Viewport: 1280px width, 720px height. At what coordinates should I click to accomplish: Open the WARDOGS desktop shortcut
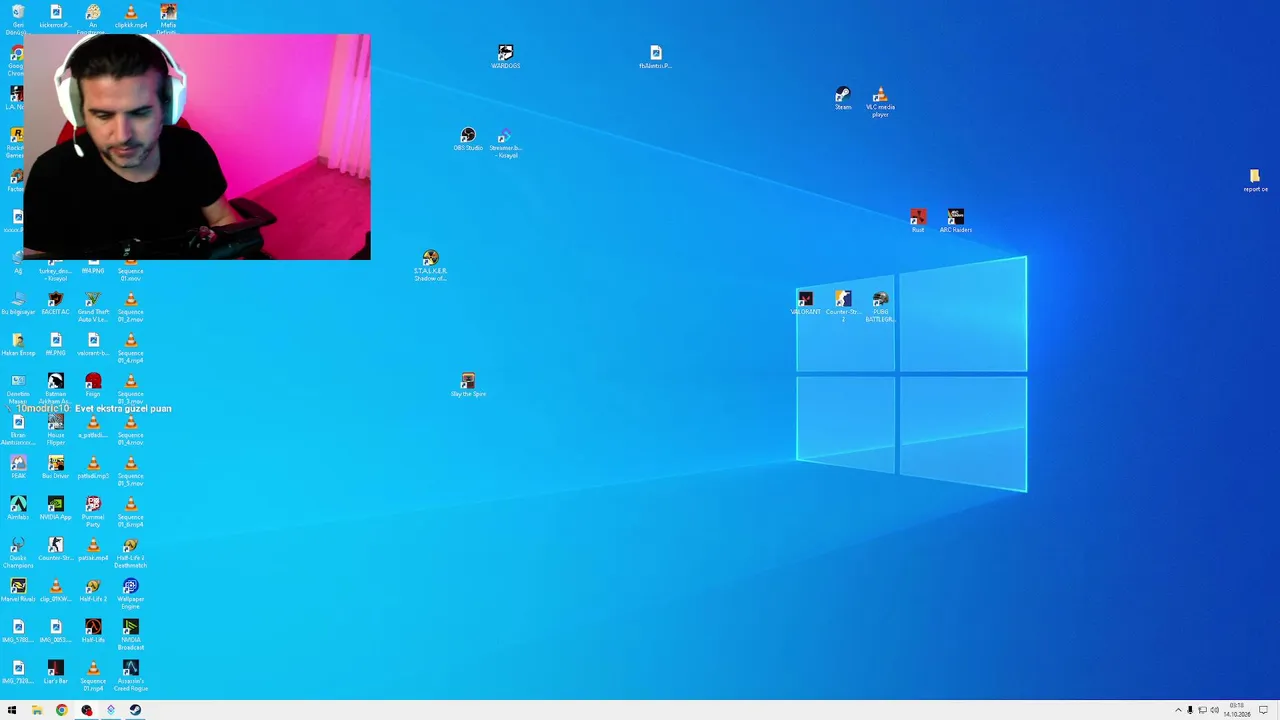point(505,56)
